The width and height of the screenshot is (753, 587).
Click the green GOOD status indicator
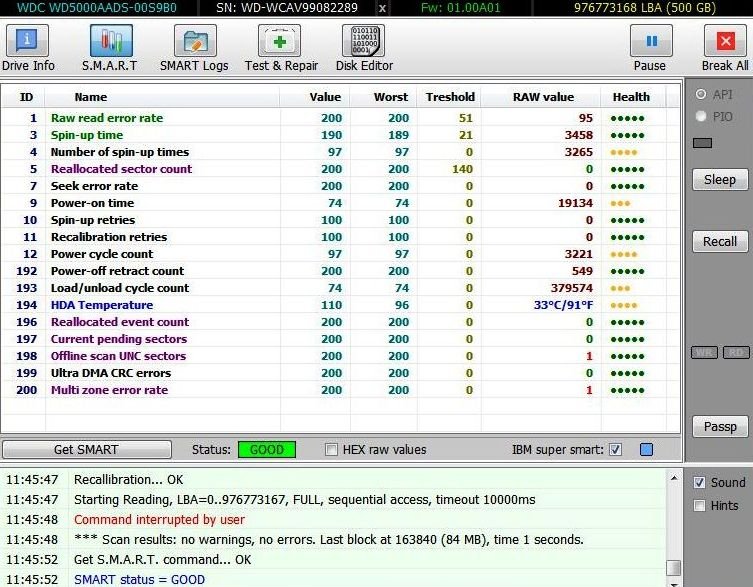(x=267, y=450)
